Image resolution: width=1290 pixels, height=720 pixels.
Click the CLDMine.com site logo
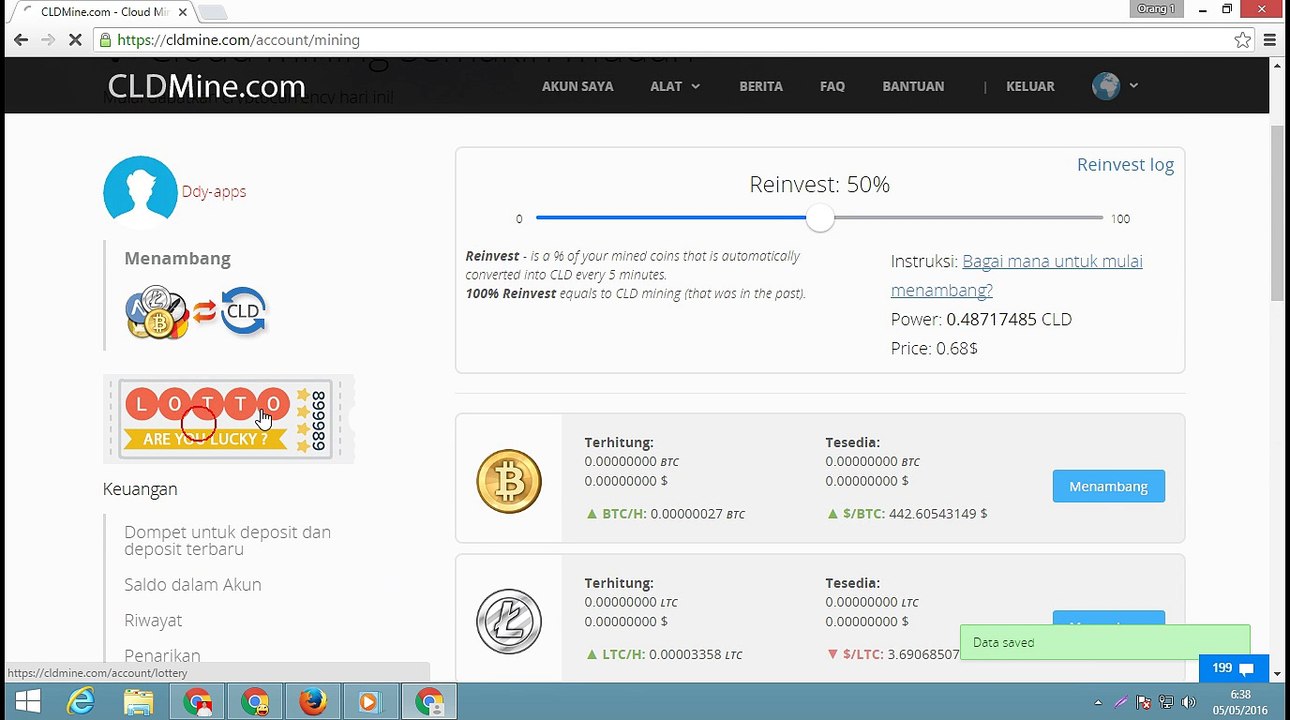pyautogui.click(x=206, y=86)
